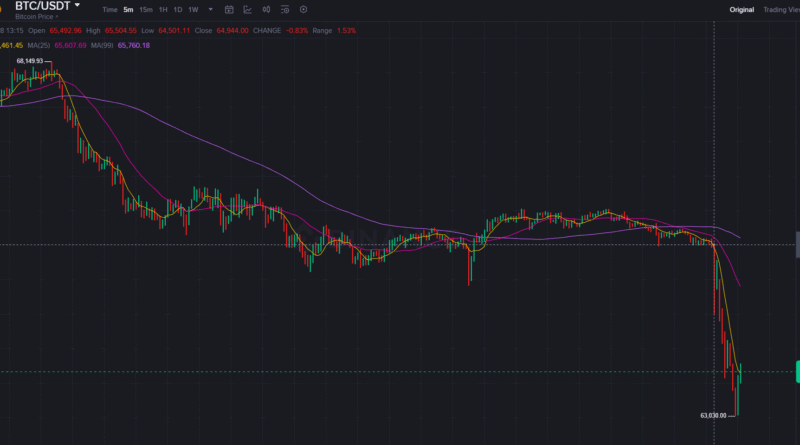Select the Time interval option
The image size is (800, 445).
(110, 10)
